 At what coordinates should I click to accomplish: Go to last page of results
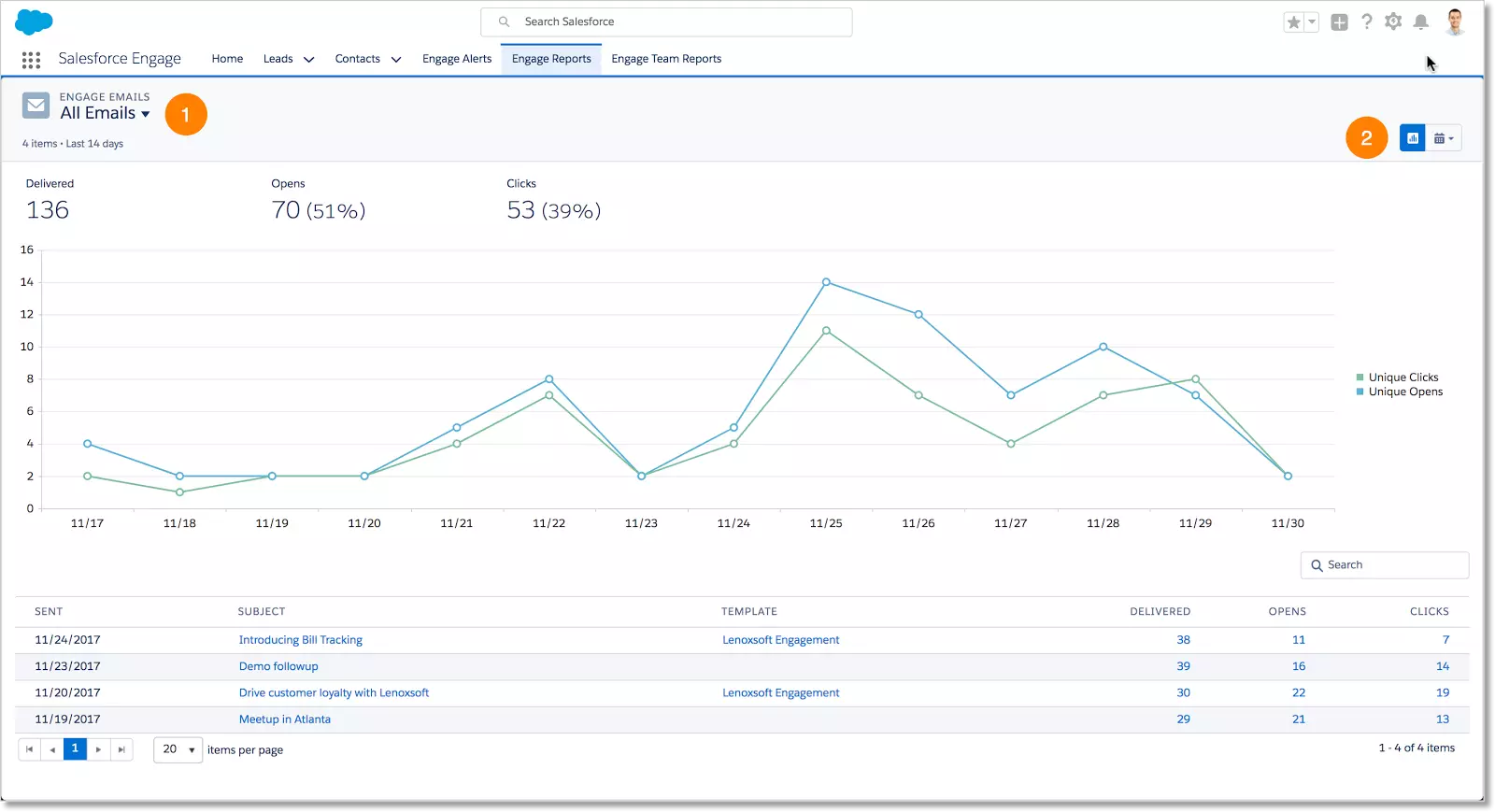click(x=121, y=749)
